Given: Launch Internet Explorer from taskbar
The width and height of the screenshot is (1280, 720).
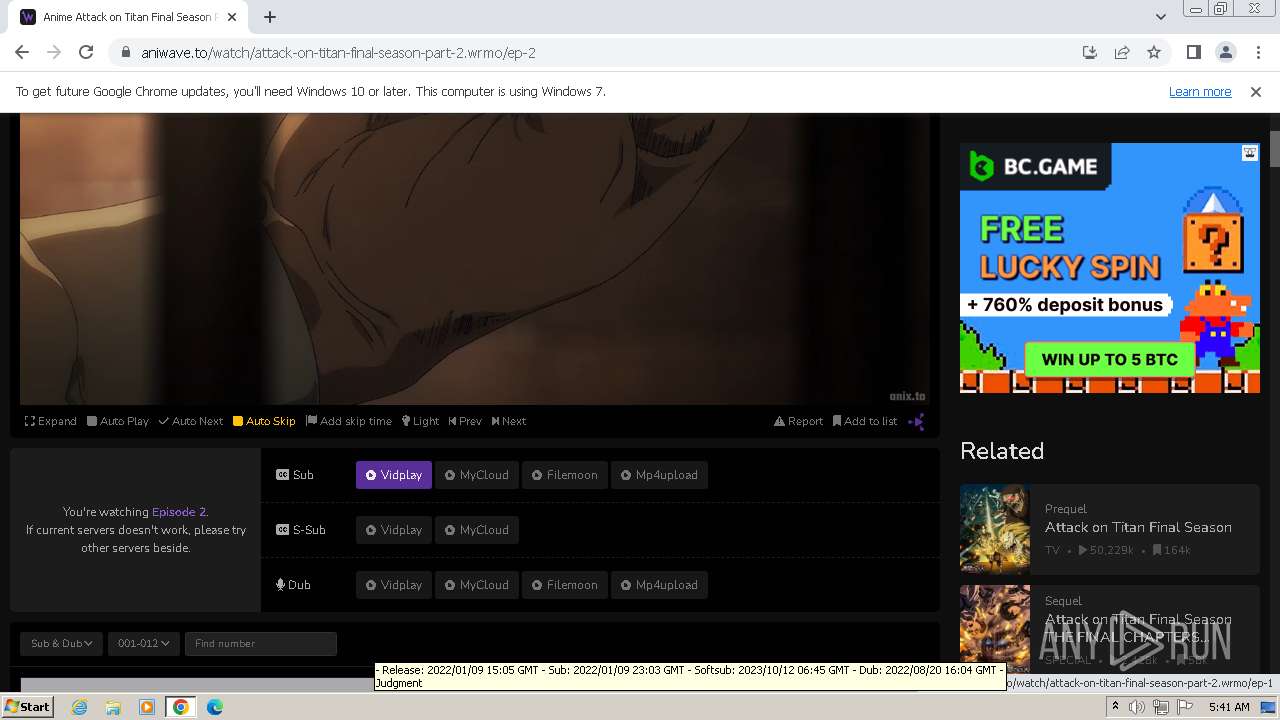Looking at the screenshot, I should pyautogui.click(x=80, y=707).
